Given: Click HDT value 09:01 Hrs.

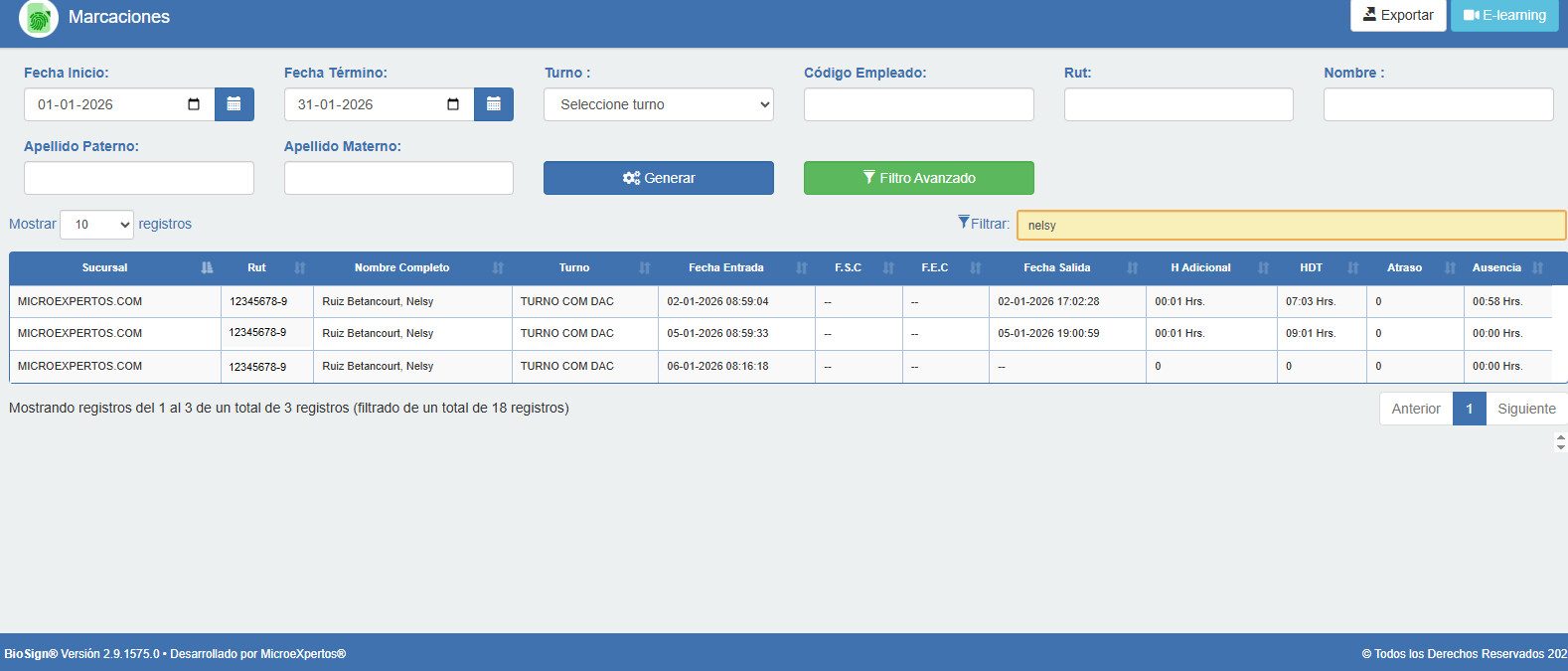Looking at the screenshot, I should pos(1311,333).
